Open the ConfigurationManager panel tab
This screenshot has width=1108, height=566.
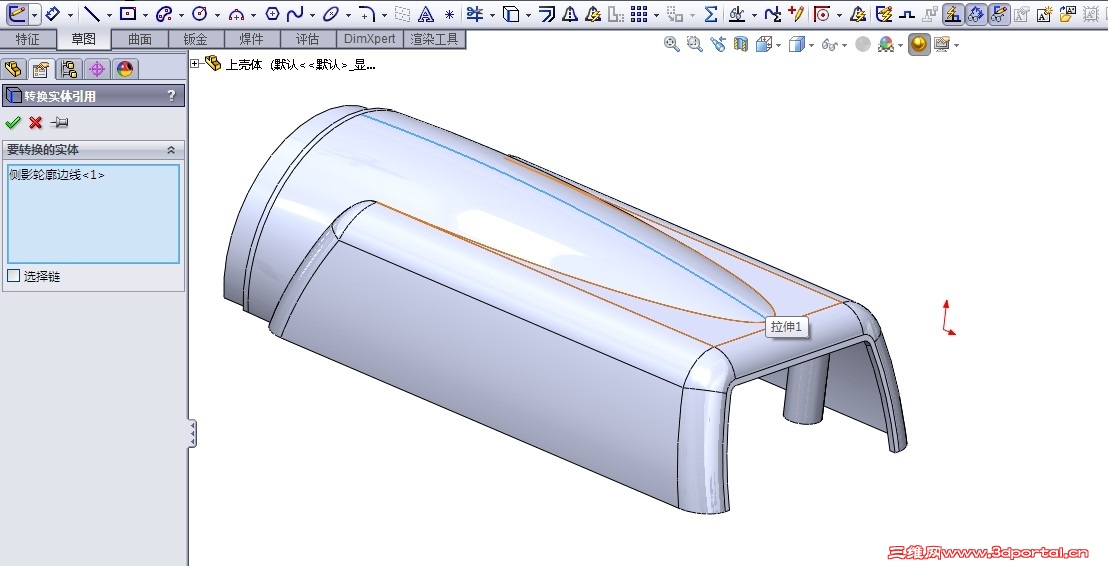[69, 69]
